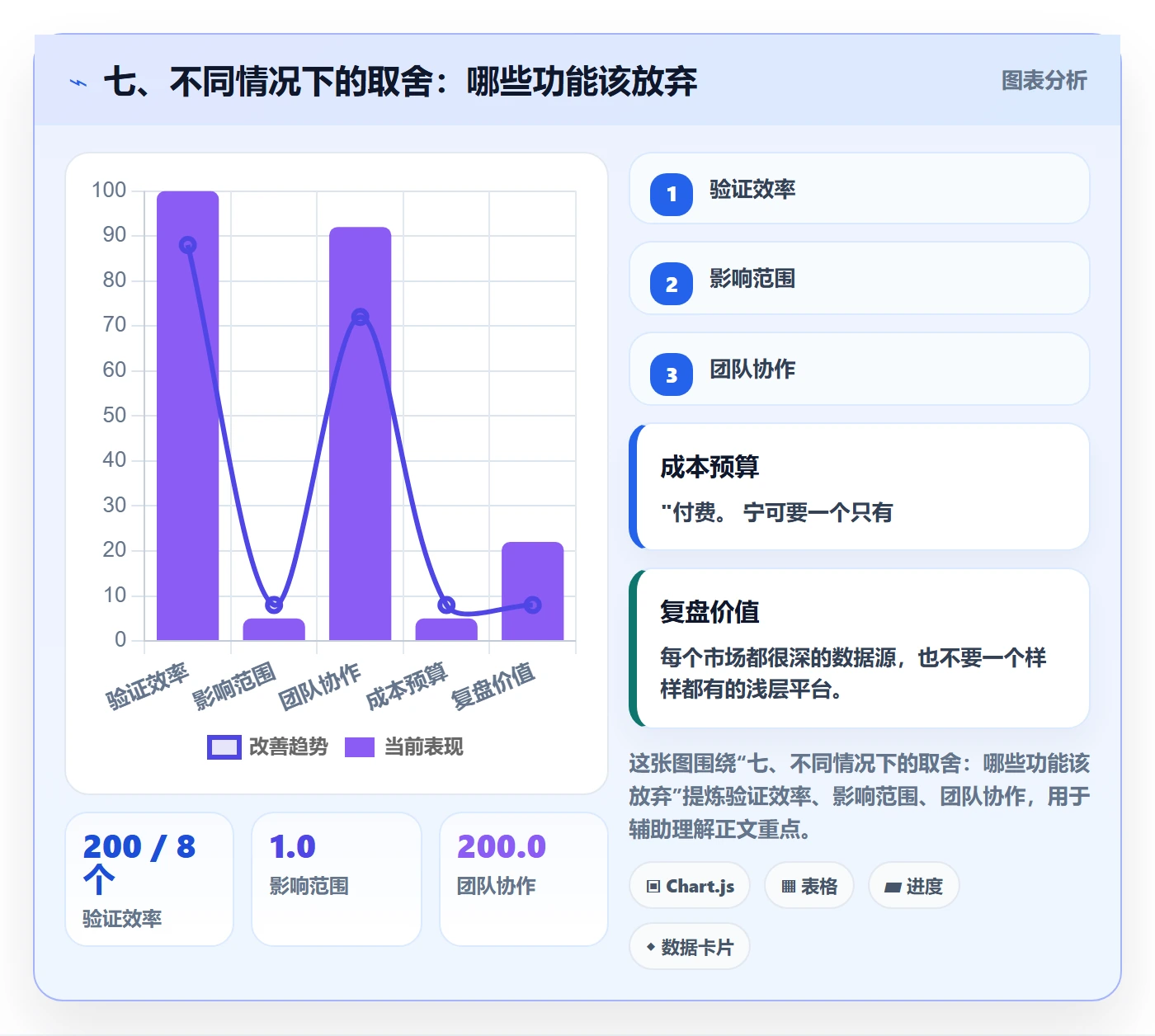
Task: Click the 复盘价值 bar in the chart
Action: point(533,591)
